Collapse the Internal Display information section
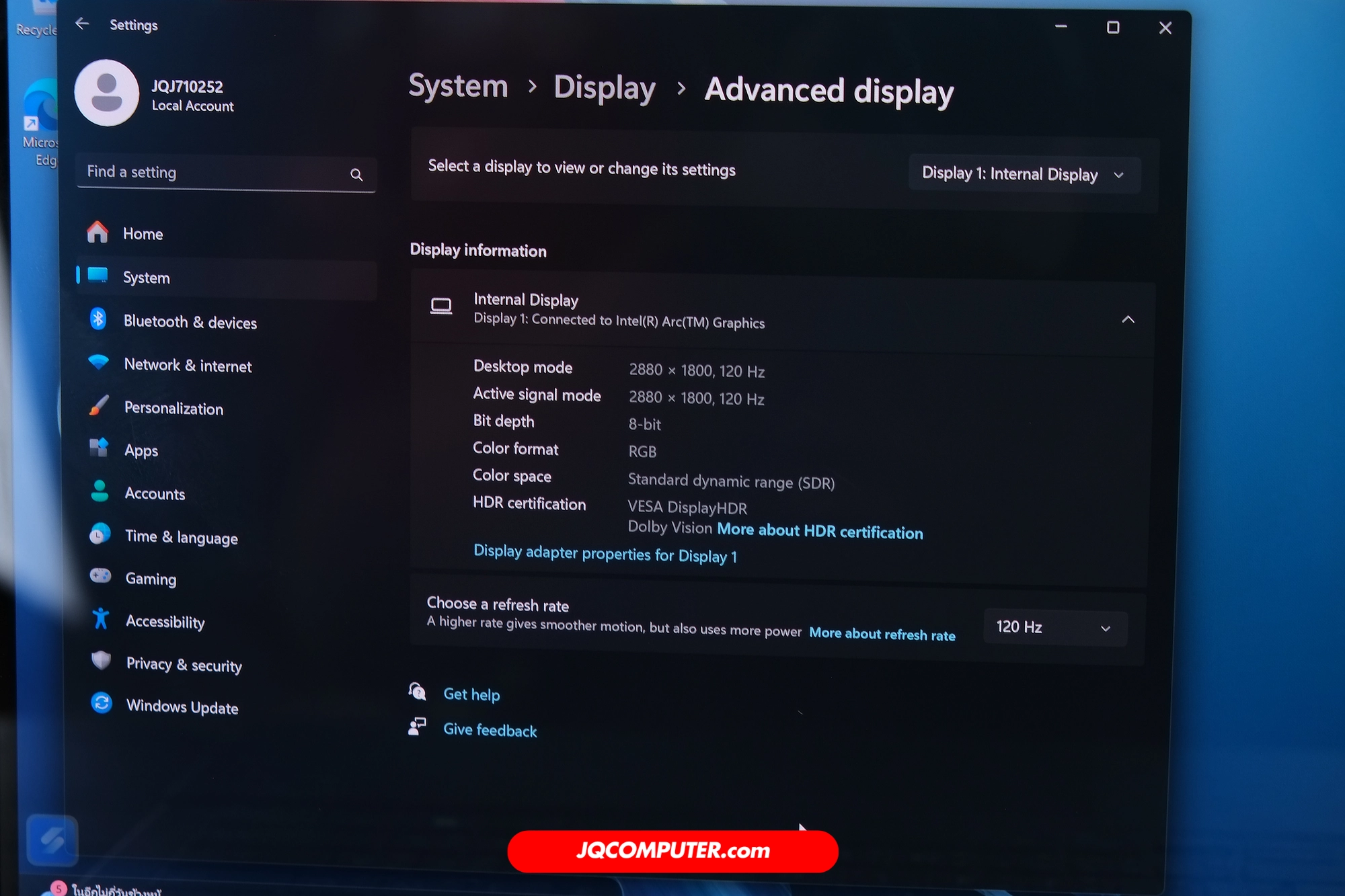1345x896 pixels. (1128, 320)
